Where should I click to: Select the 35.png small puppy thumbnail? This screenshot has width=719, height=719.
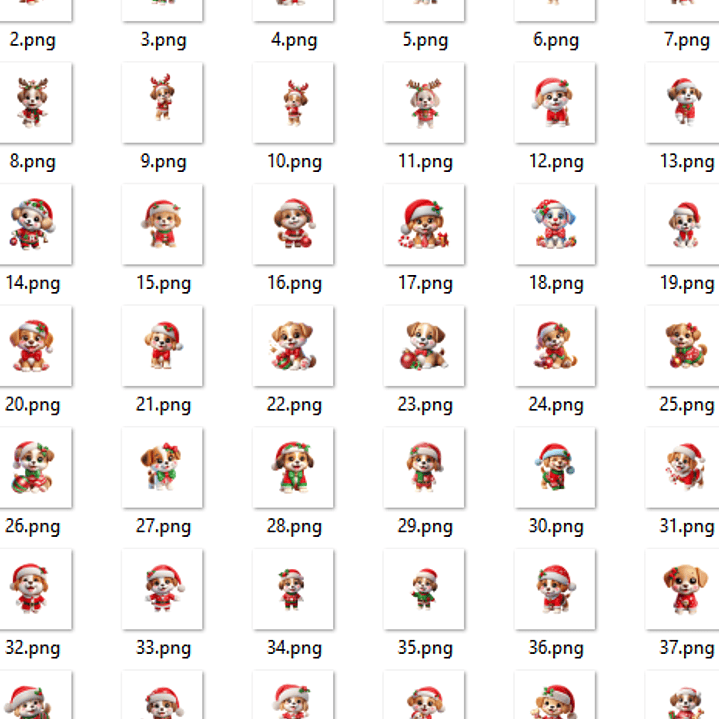point(424,589)
